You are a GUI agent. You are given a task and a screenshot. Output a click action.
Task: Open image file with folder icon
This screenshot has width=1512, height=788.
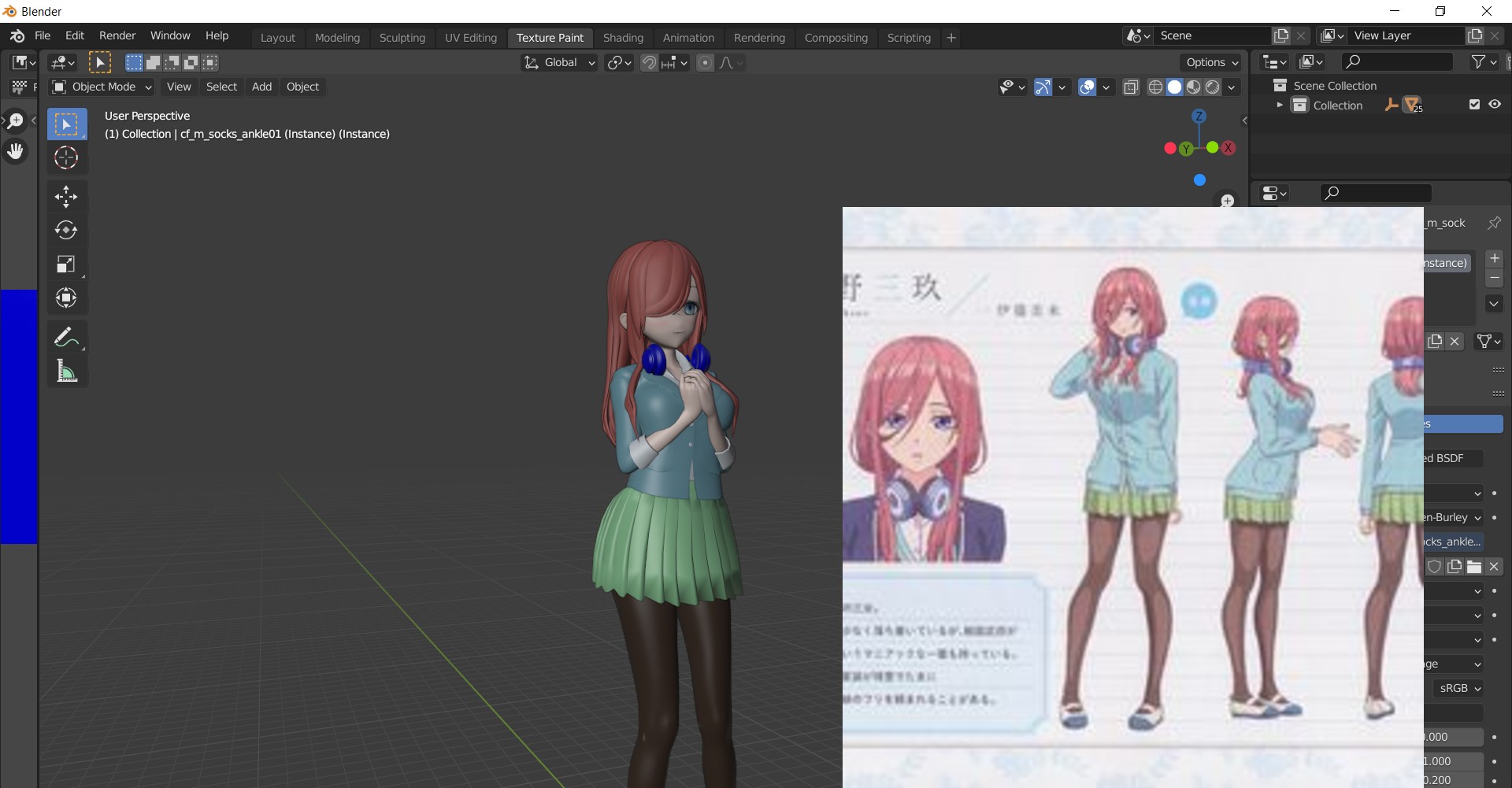pyautogui.click(x=1474, y=567)
